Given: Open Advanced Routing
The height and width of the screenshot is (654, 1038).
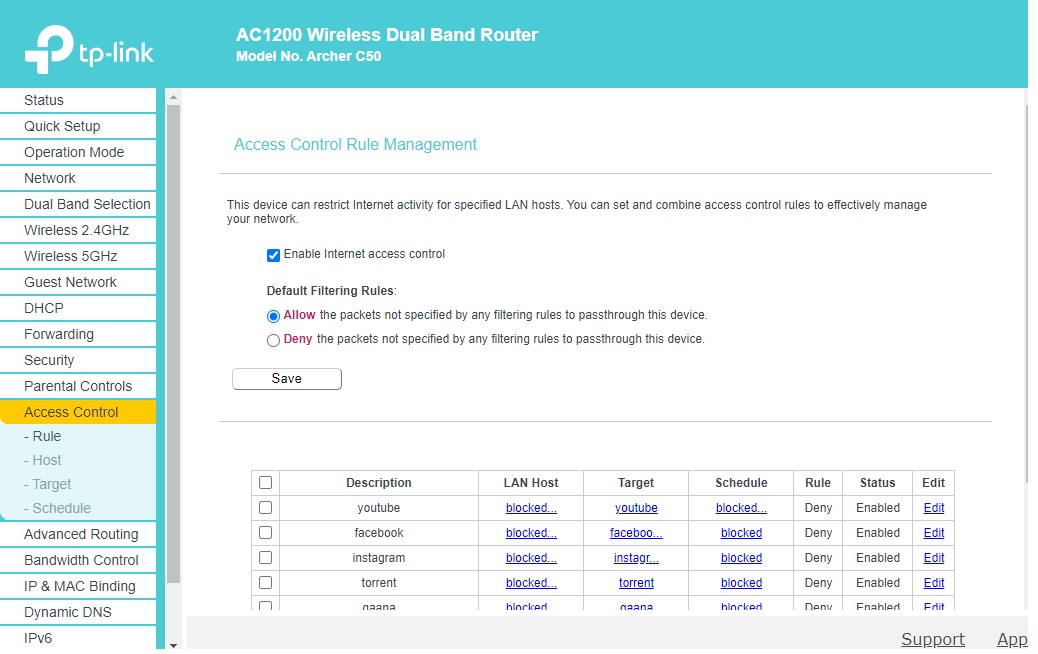Looking at the screenshot, I should tap(78, 534).
